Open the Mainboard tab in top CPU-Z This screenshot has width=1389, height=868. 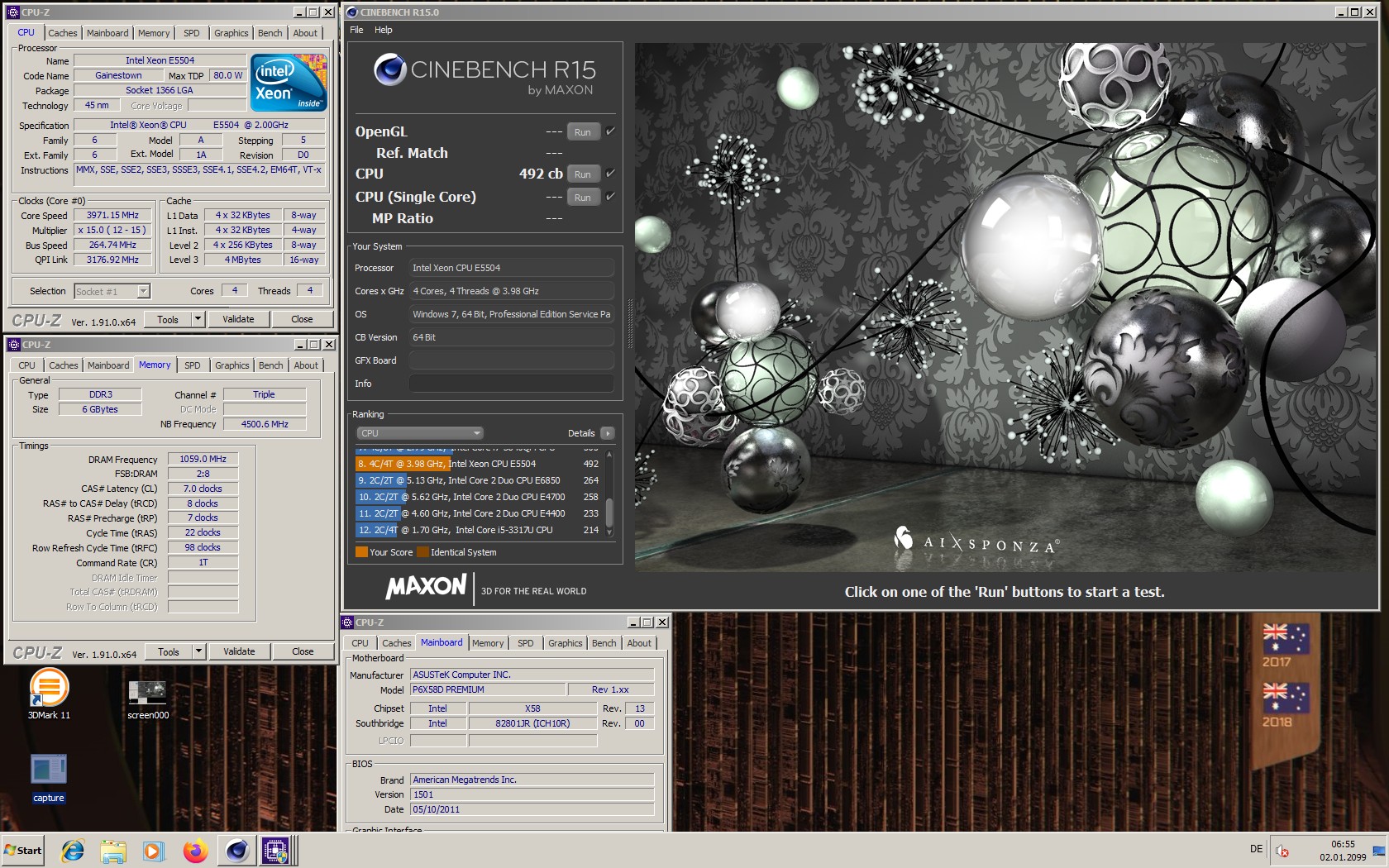(107, 33)
